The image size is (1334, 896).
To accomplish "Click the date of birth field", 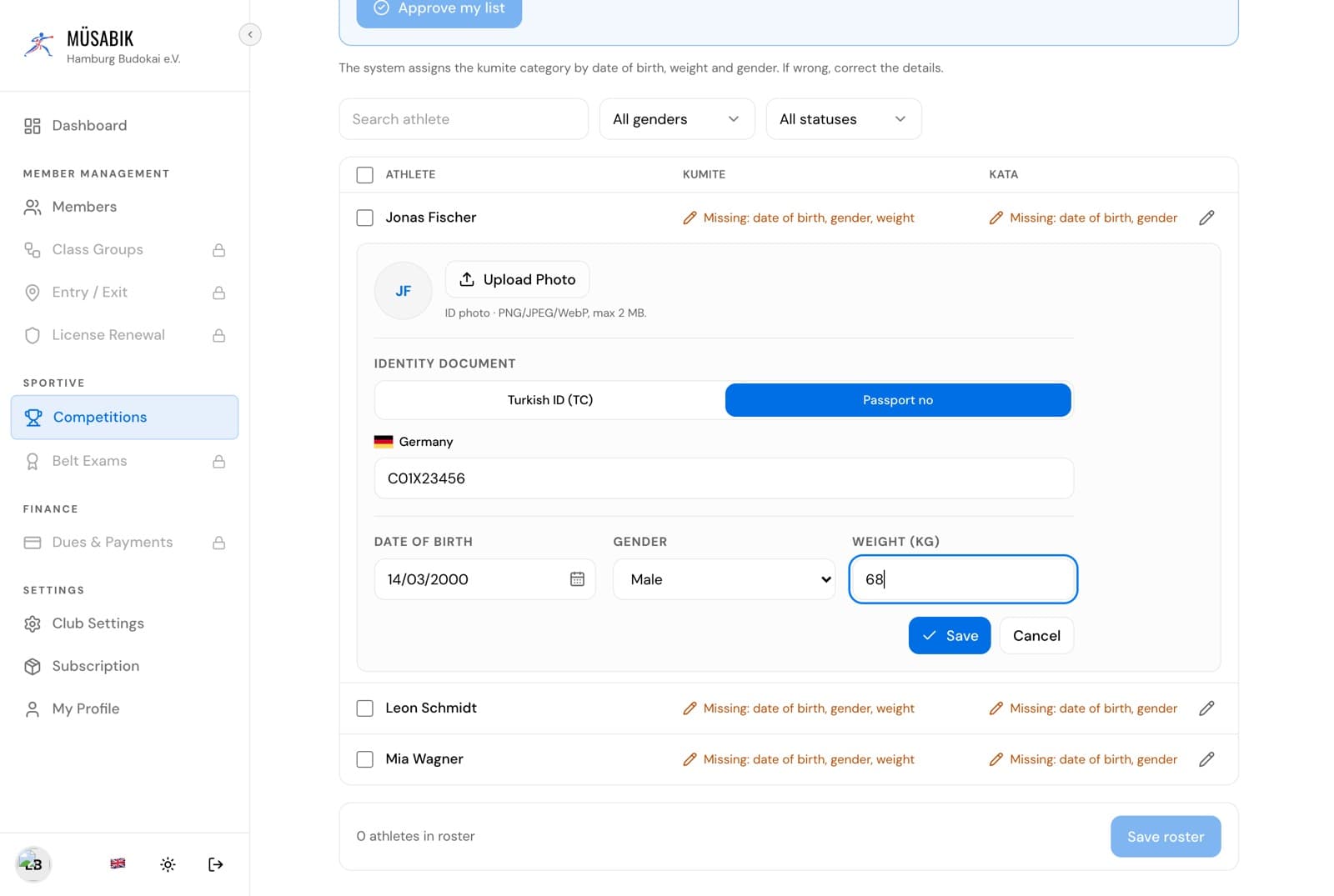I will (484, 579).
